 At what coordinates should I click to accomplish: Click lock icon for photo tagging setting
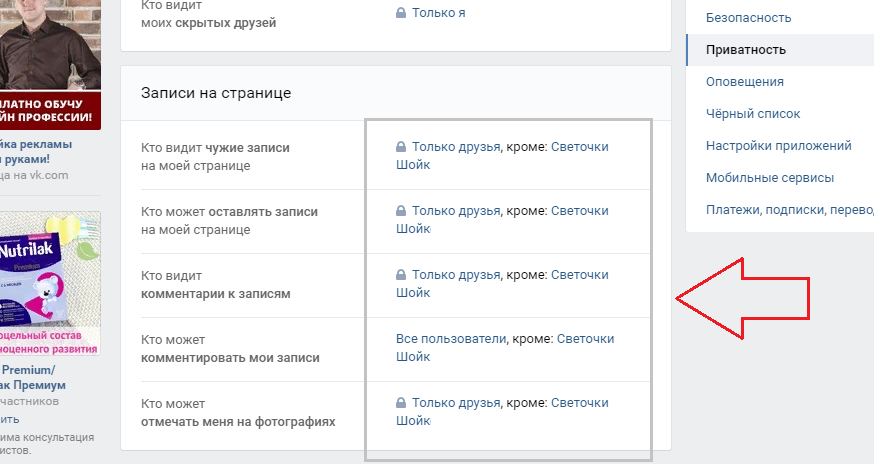coord(401,403)
